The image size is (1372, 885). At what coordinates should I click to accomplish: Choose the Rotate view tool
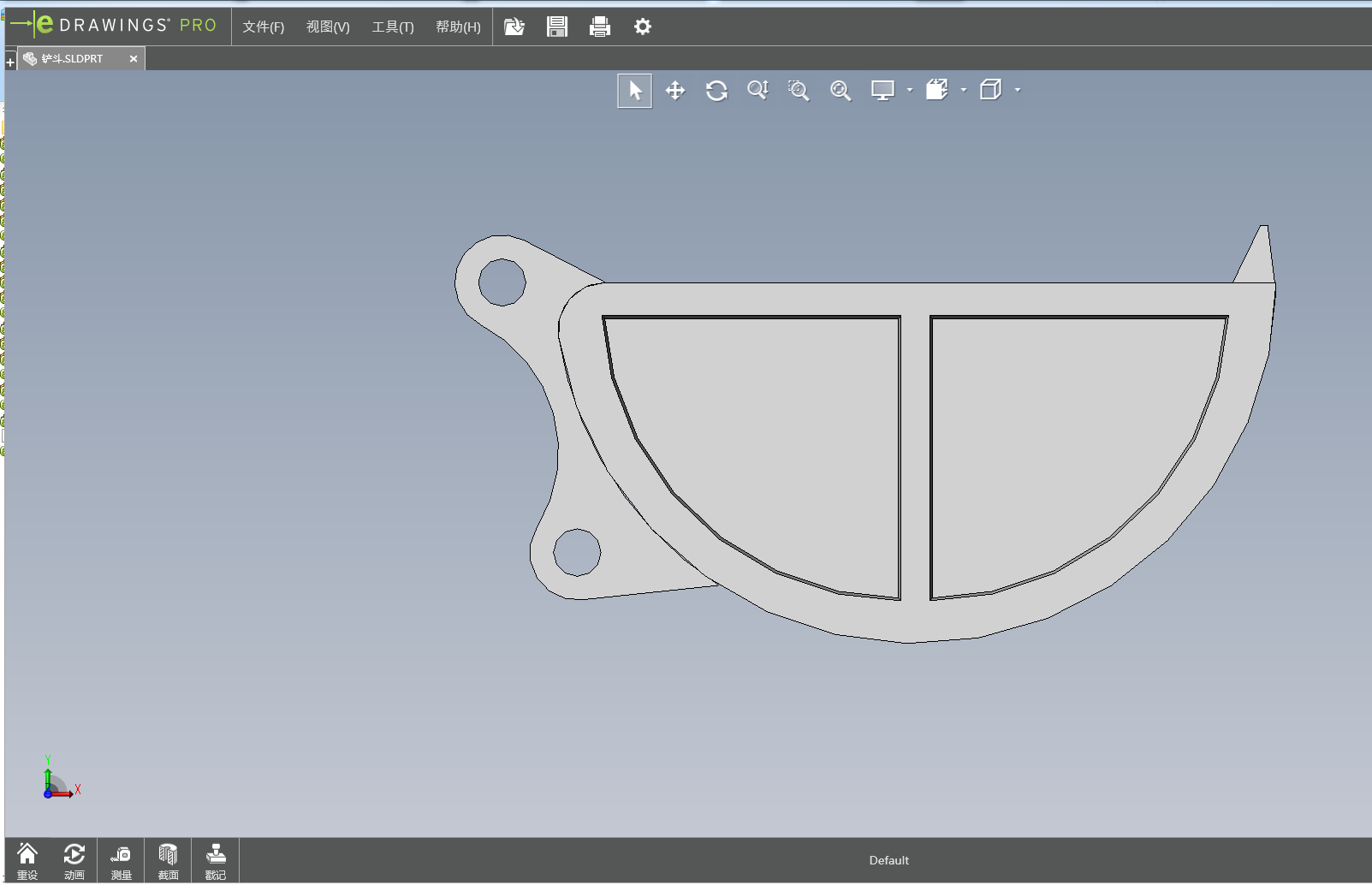point(716,91)
